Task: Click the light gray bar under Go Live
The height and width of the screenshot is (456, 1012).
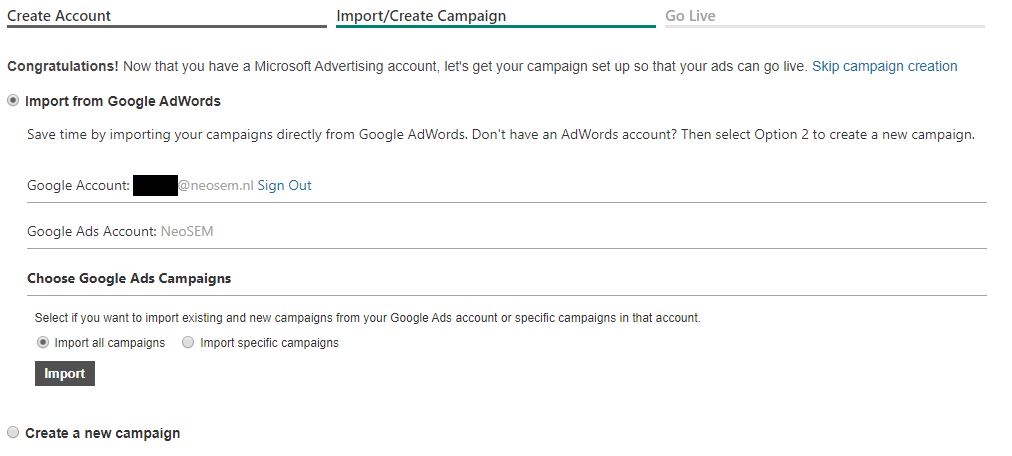Action: (x=825, y=26)
